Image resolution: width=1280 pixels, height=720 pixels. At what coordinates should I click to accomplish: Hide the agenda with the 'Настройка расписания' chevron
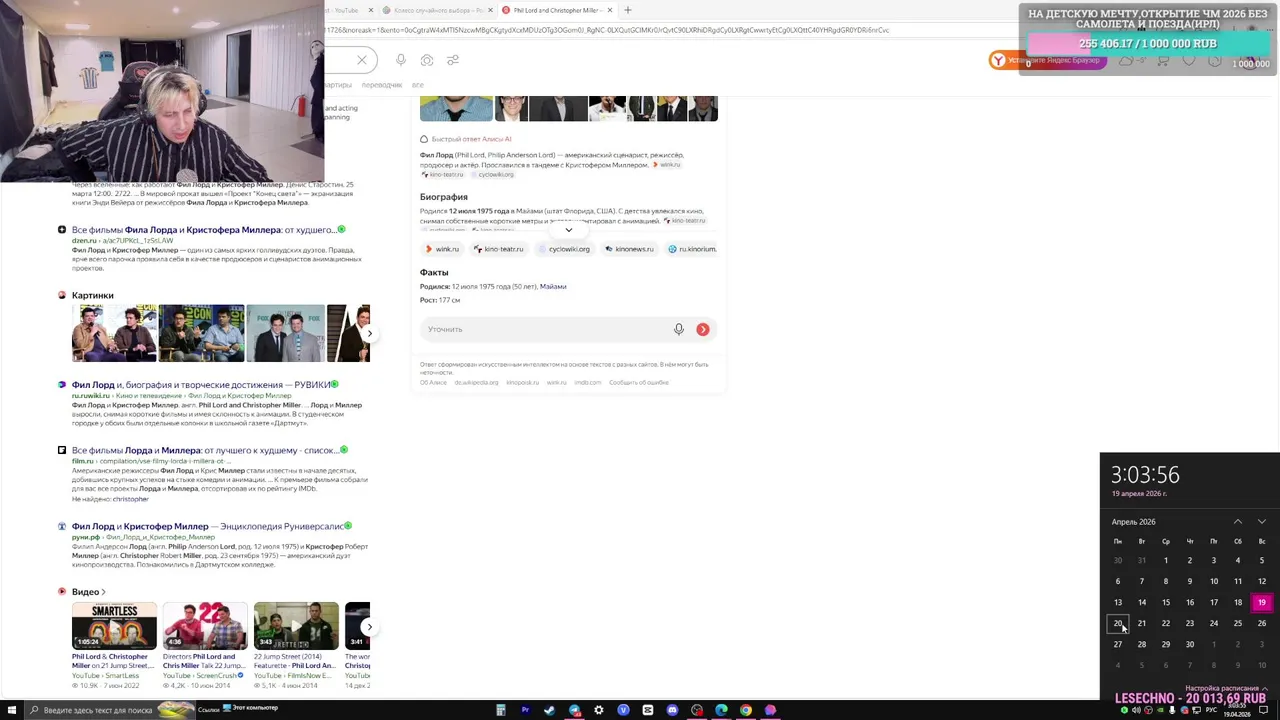coord(1266,689)
